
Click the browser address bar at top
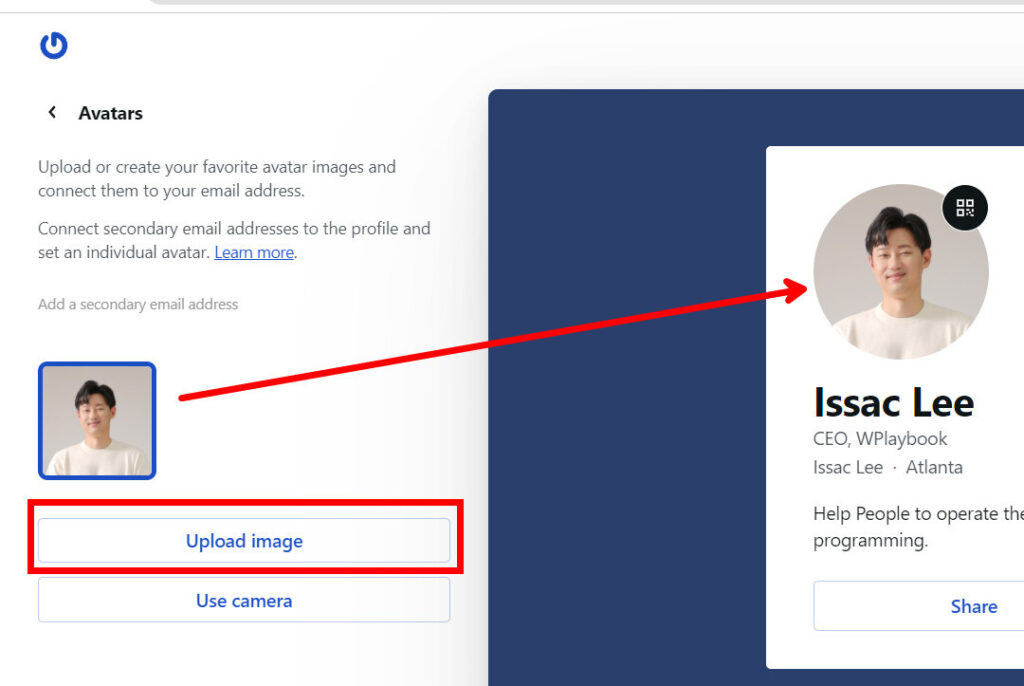pos(580,2)
